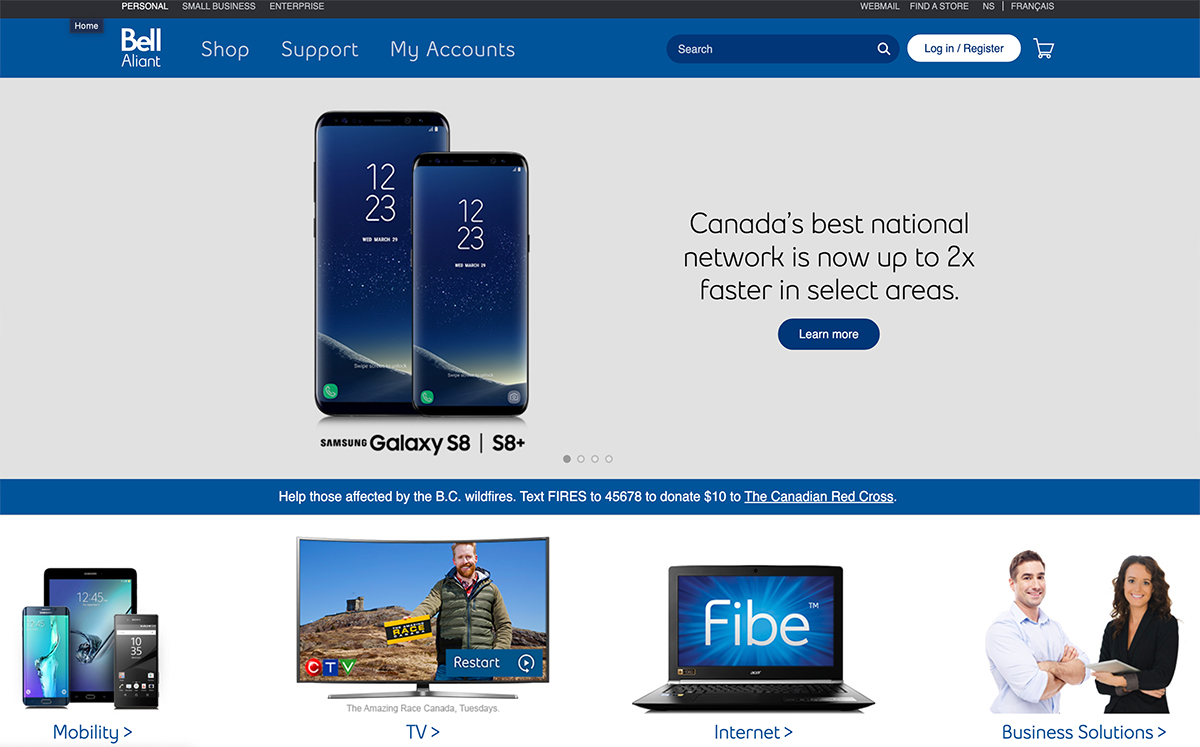Click the Log in / Register button
This screenshot has width=1200, height=747.
click(x=964, y=48)
